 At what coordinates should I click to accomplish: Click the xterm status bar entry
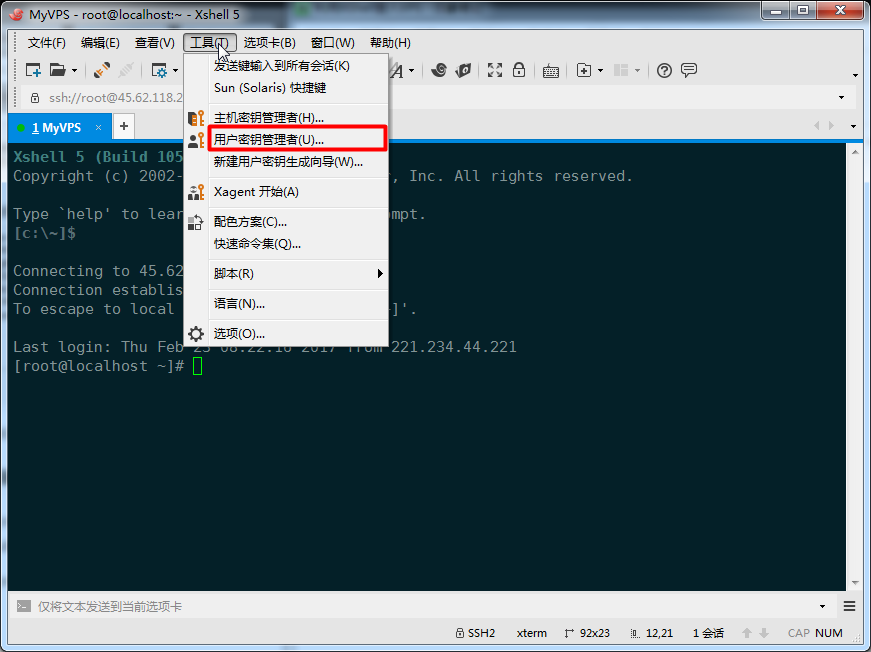click(532, 633)
